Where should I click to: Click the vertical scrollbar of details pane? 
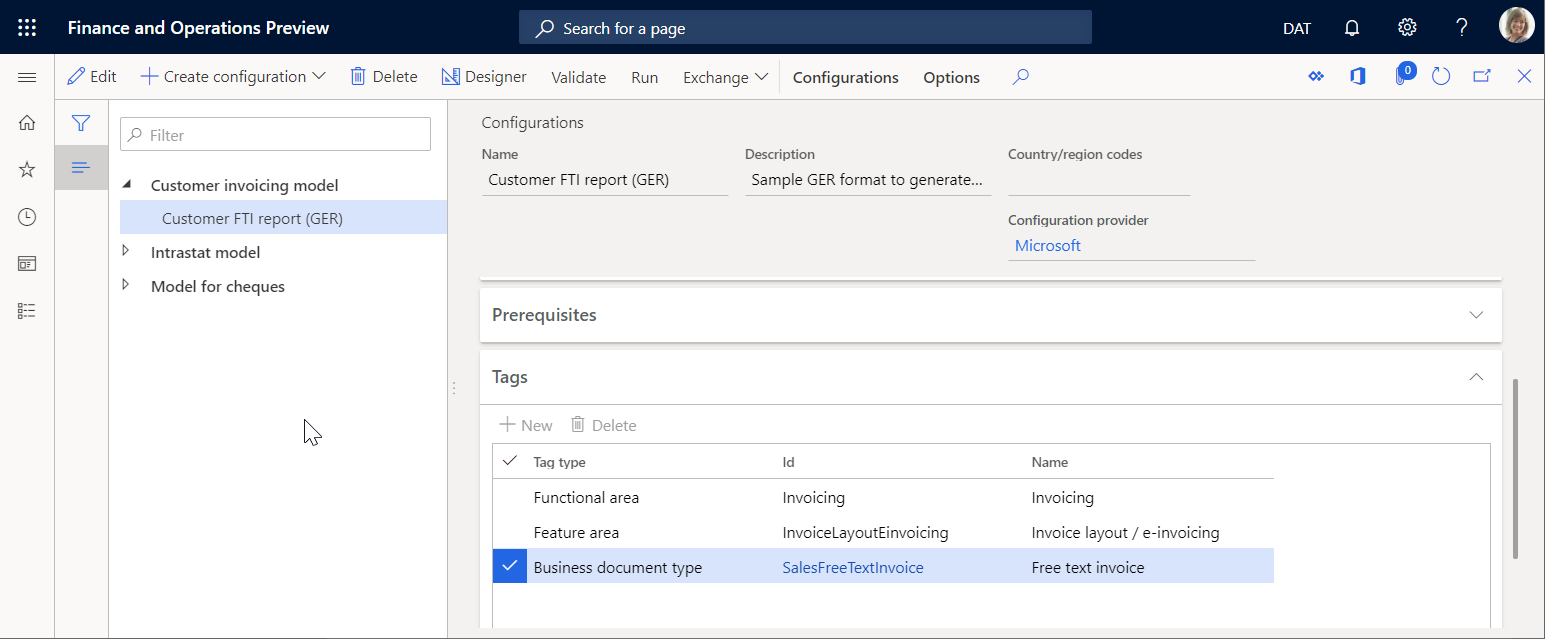click(1516, 468)
